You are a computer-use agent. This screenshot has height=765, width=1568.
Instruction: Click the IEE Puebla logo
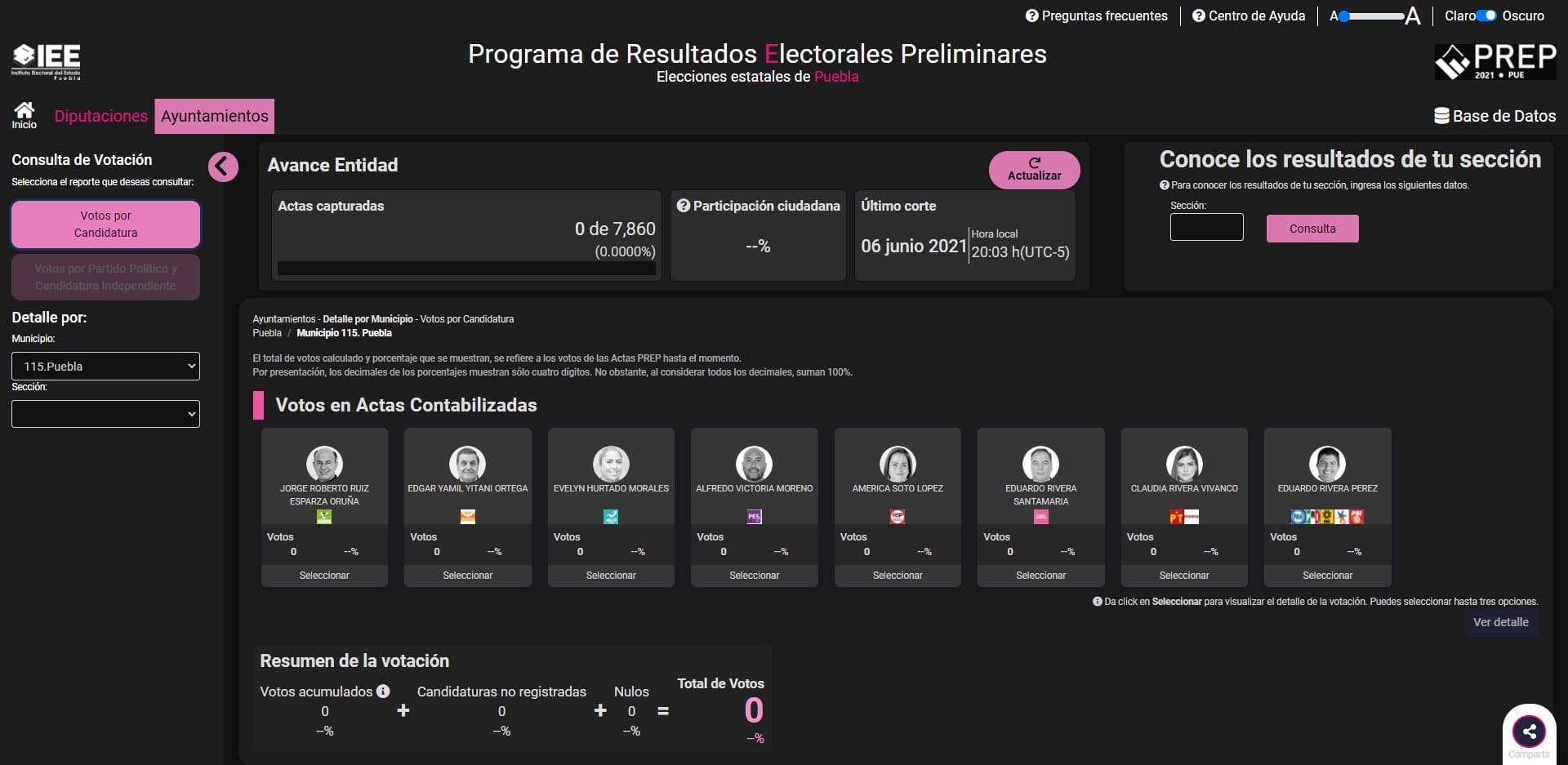coord(45,61)
